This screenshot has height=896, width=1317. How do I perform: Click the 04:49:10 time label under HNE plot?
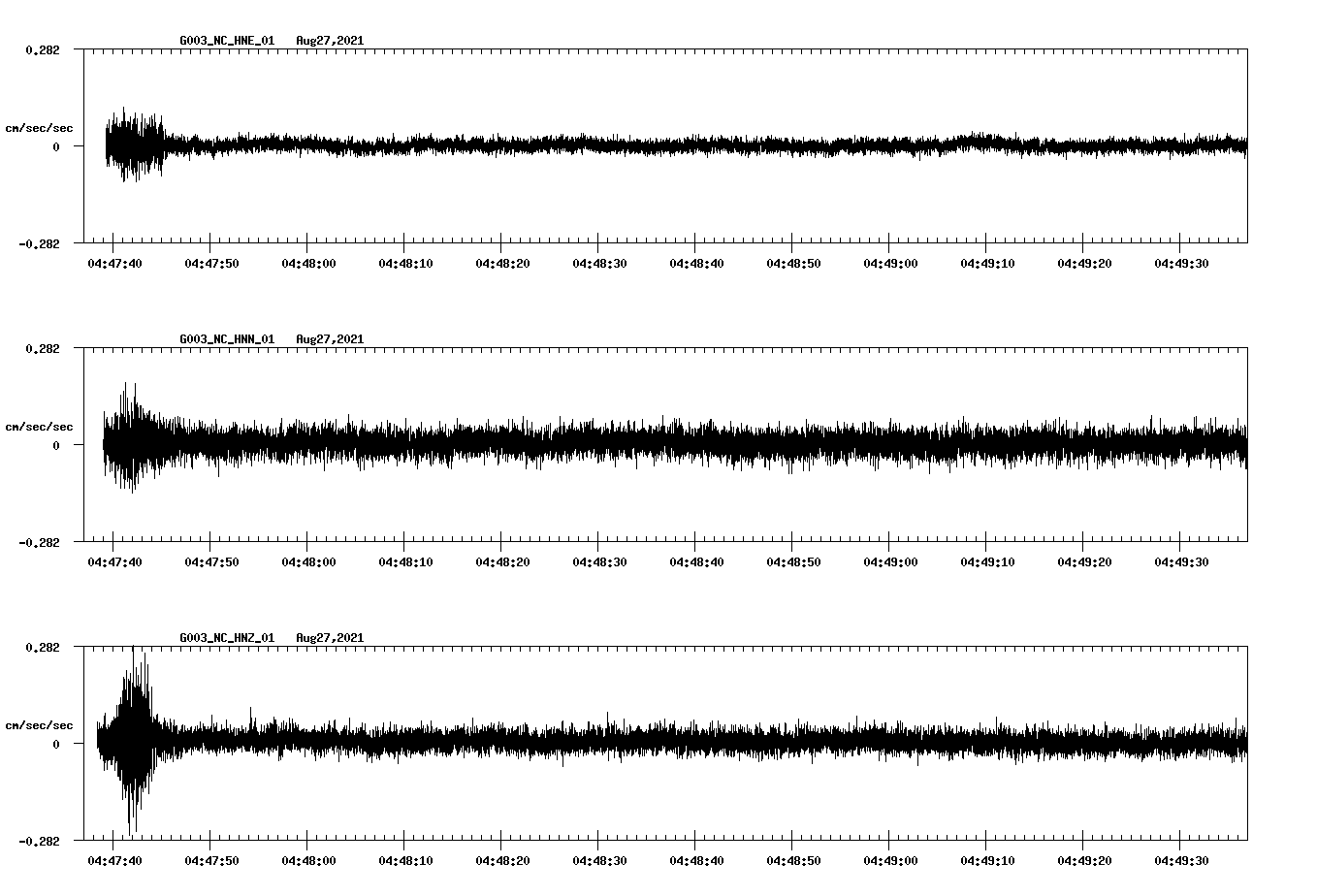pos(987,263)
